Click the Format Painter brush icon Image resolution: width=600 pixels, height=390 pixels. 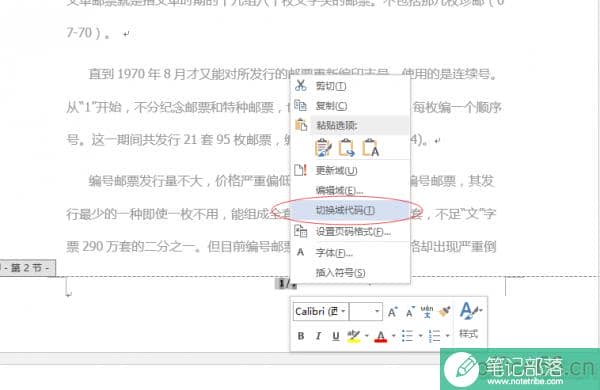[x=444, y=312]
